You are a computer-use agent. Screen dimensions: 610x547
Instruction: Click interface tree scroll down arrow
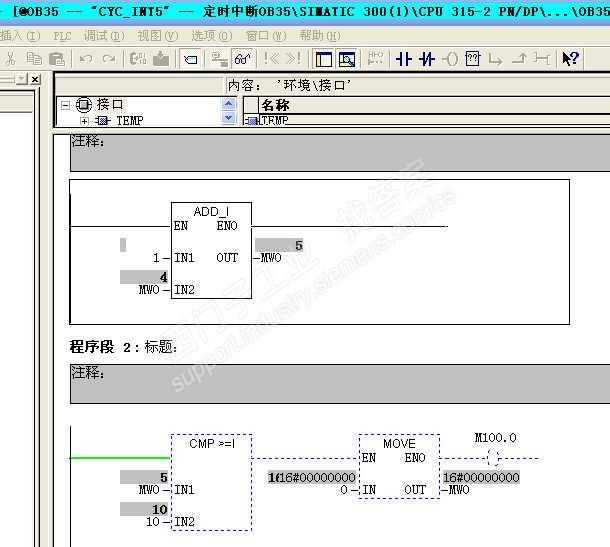(x=228, y=117)
